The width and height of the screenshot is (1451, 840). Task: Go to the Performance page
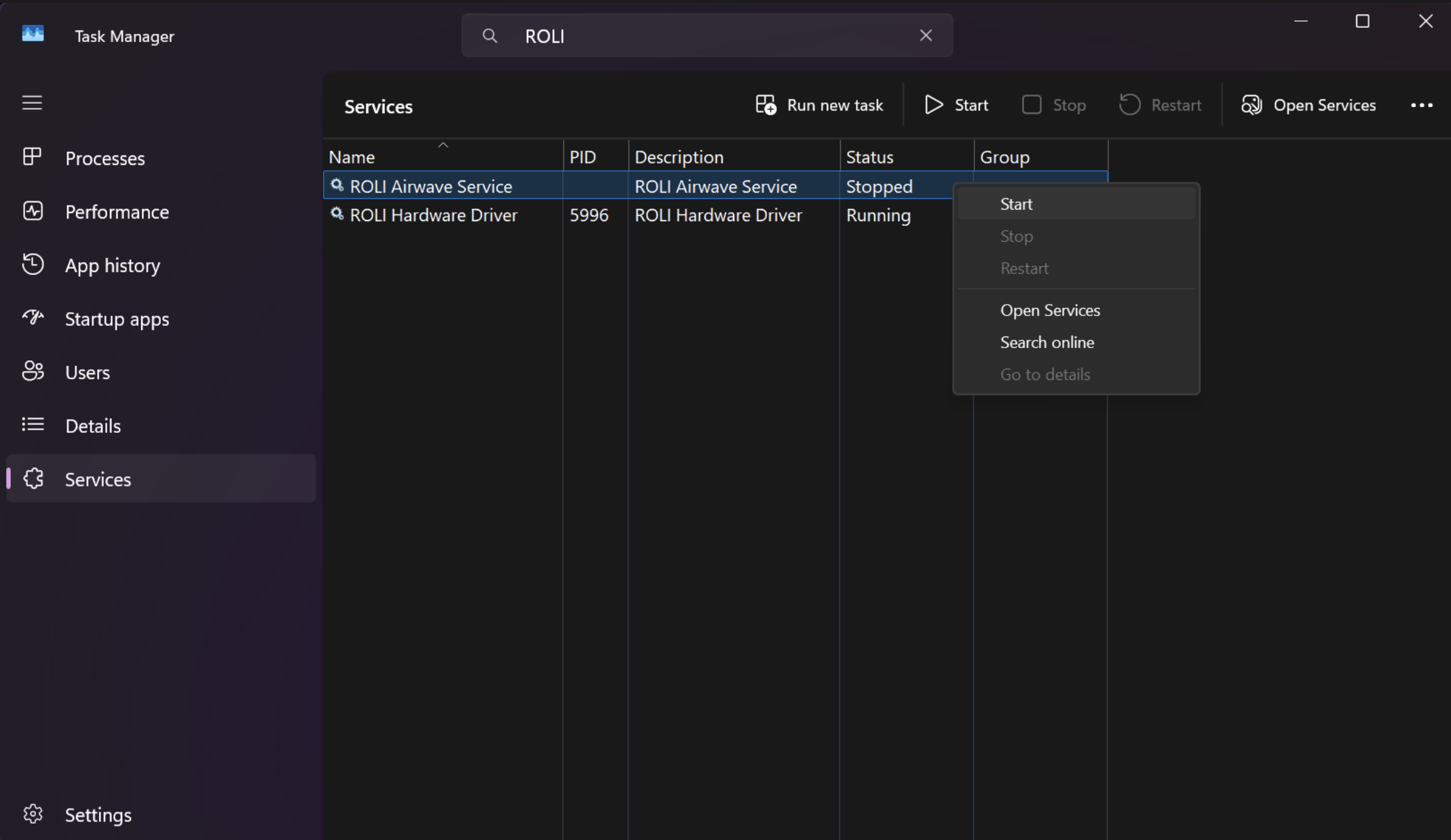(117, 212)
